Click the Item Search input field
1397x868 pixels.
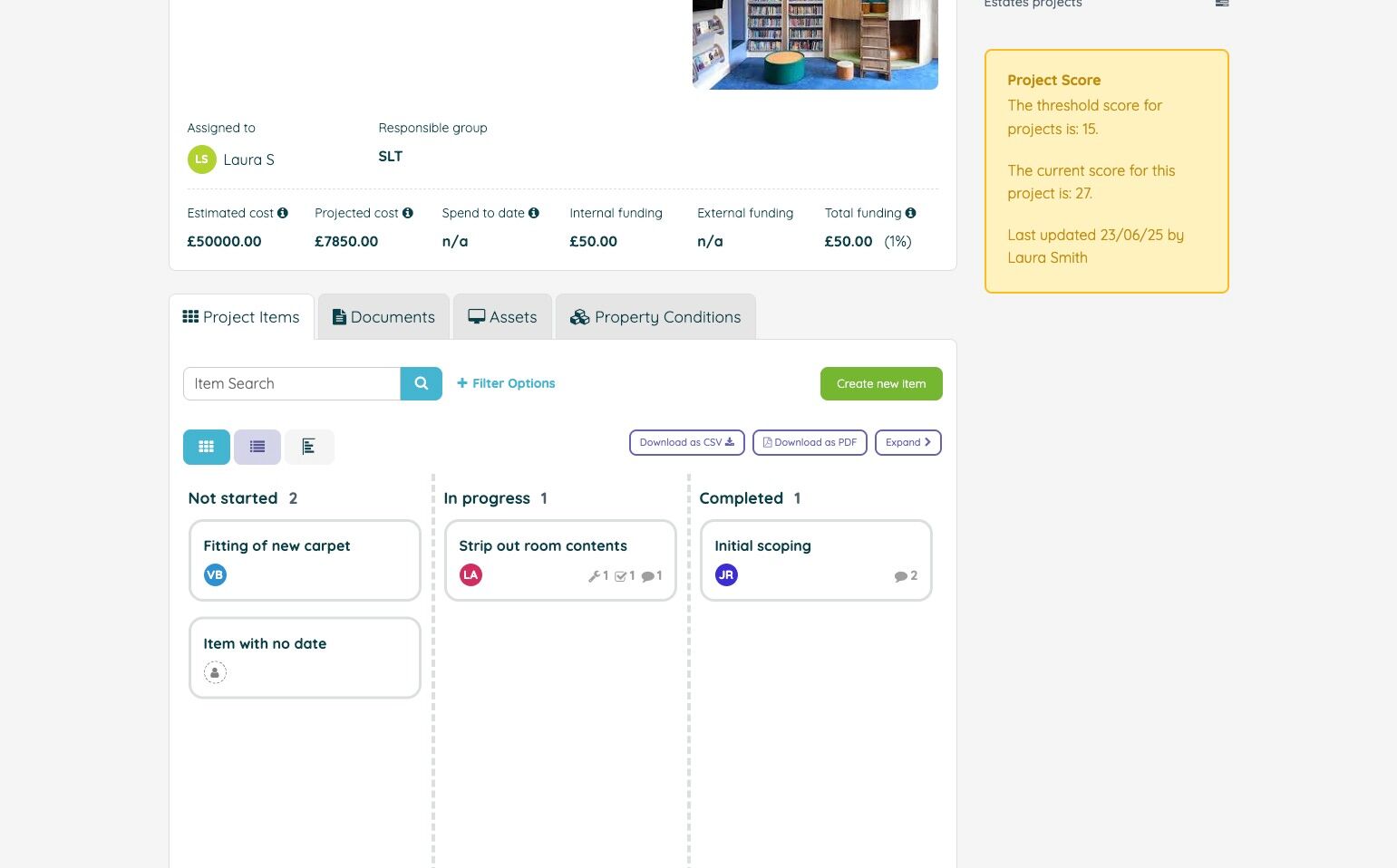pyautogui.click(x=292, y=383)
